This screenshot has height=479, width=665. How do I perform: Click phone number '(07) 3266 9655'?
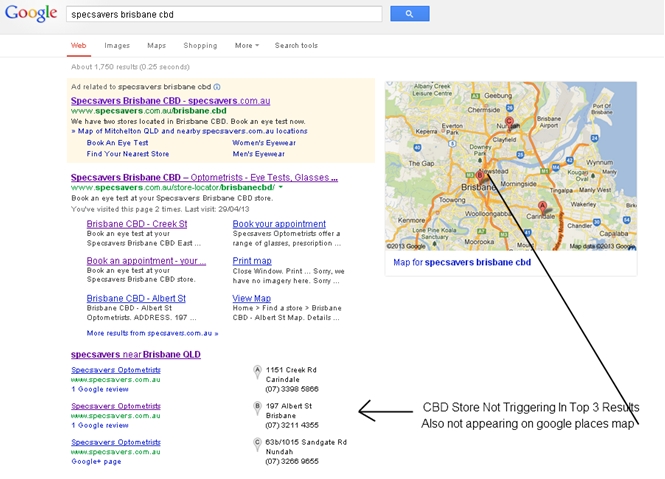click(x=292, y=461)
